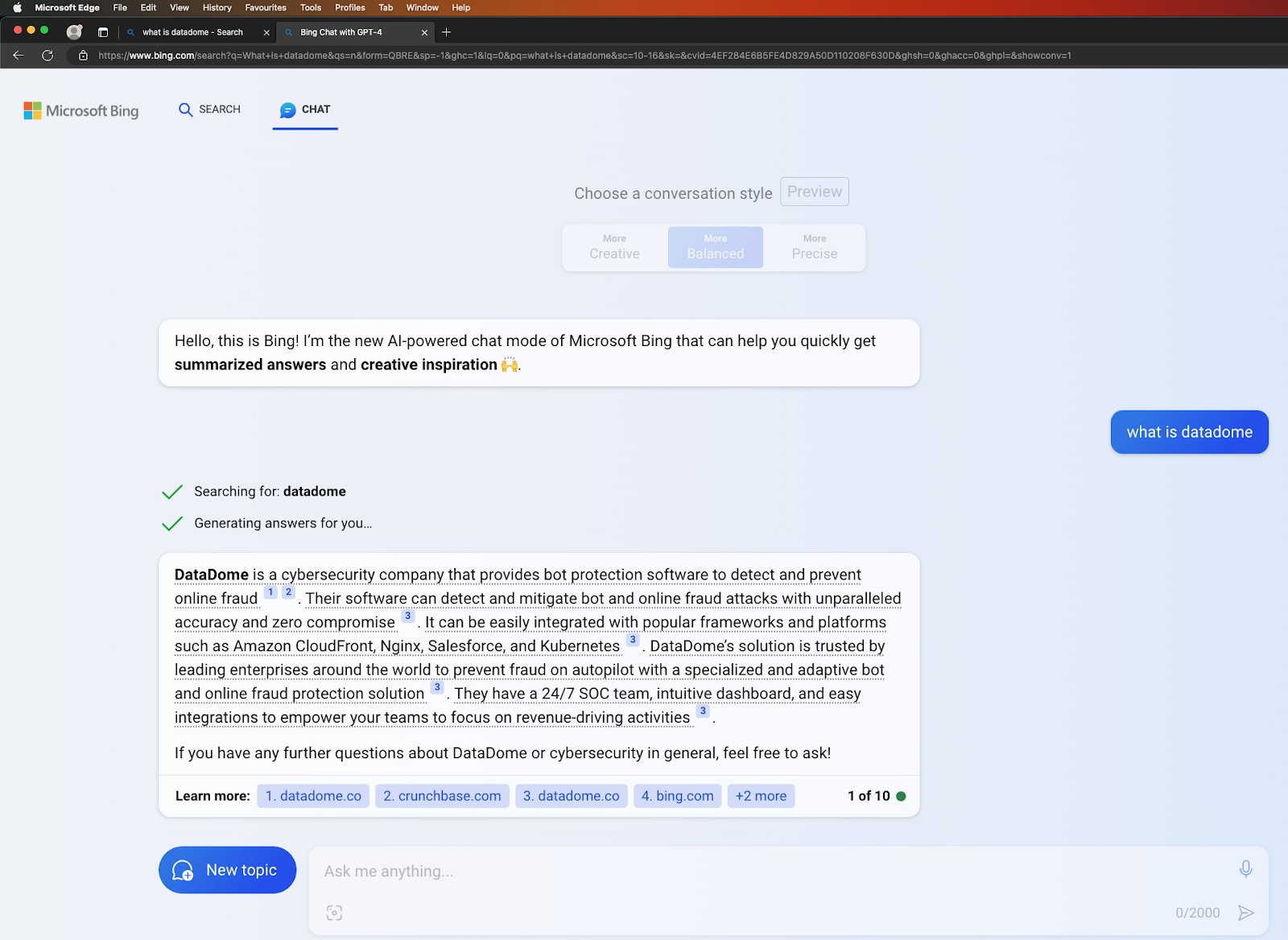Open the Favourites menu

[266, 7]
